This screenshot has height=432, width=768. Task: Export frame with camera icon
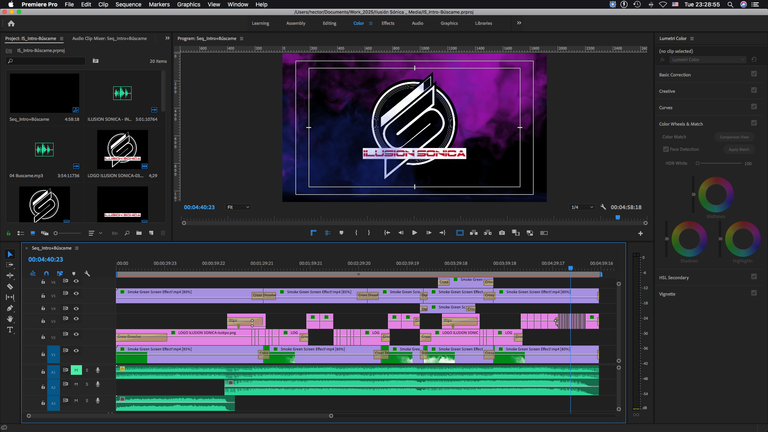(502, 233)
